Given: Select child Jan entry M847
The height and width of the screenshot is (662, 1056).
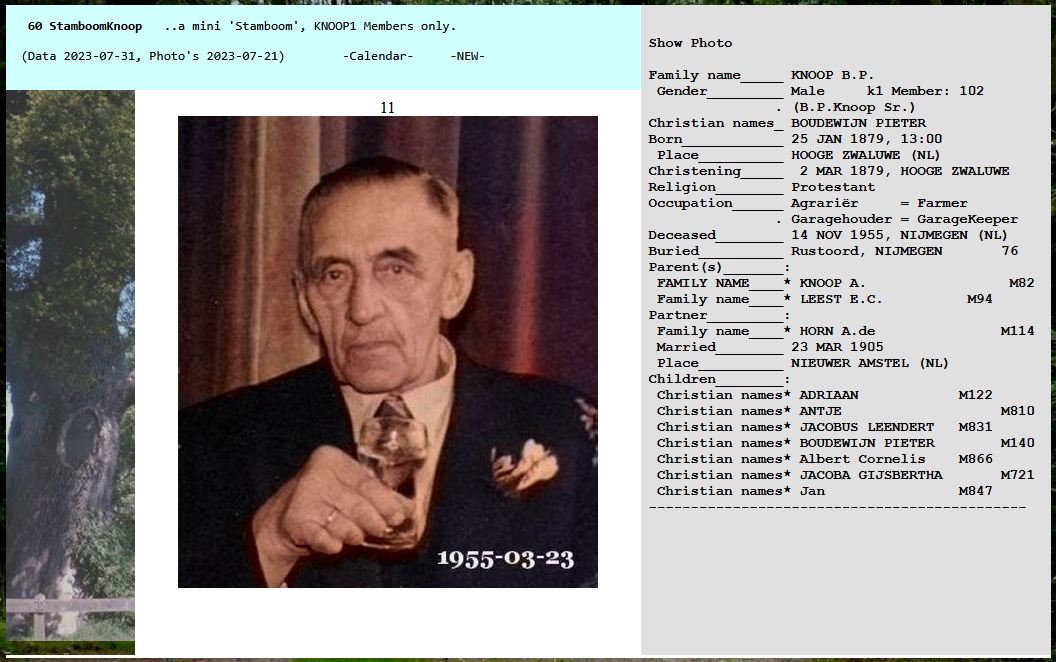Looking at the screenshot, I should pos(812,491).
